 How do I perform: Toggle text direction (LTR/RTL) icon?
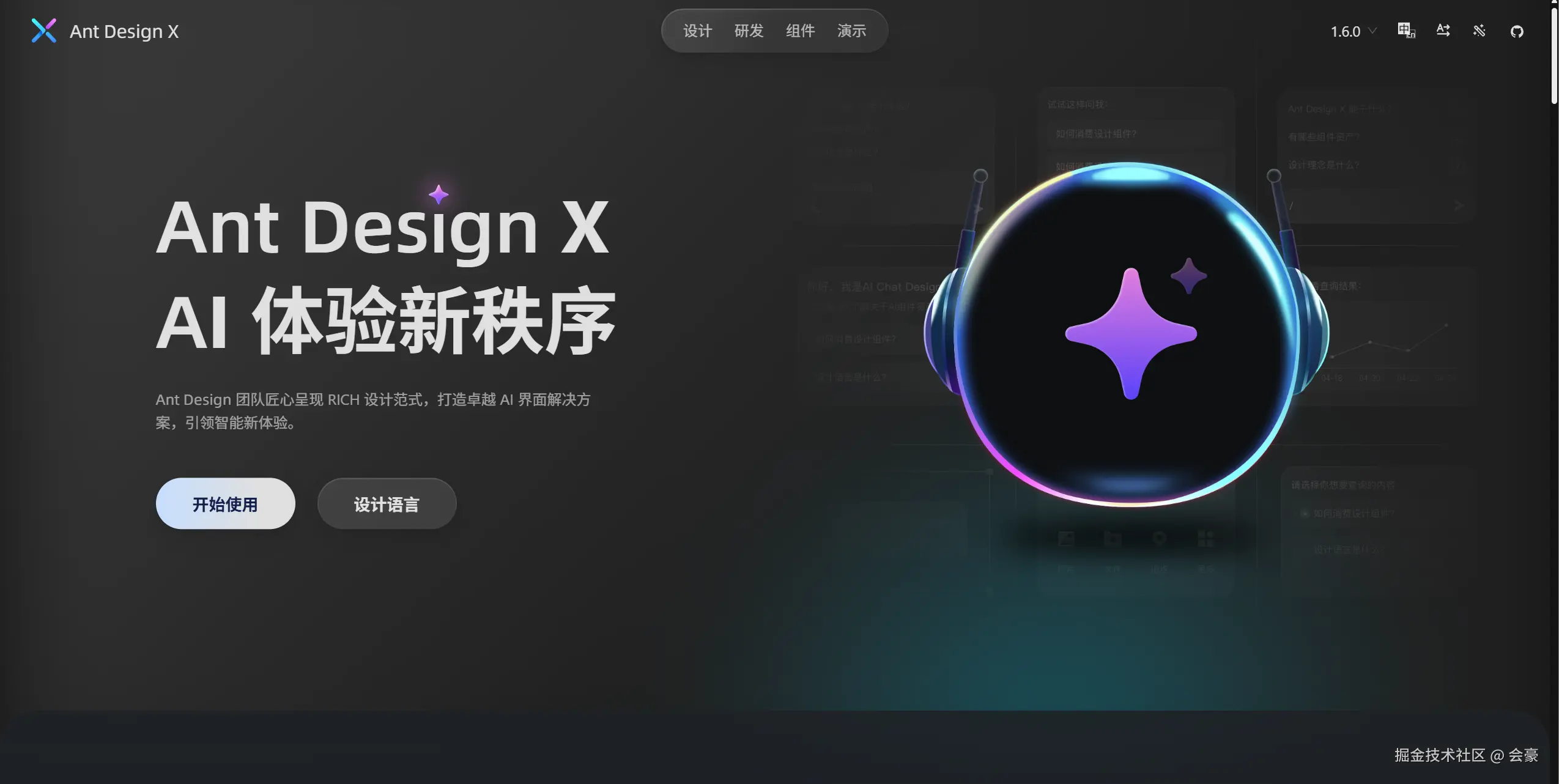pyautogui.click(x=1443, y=31)
